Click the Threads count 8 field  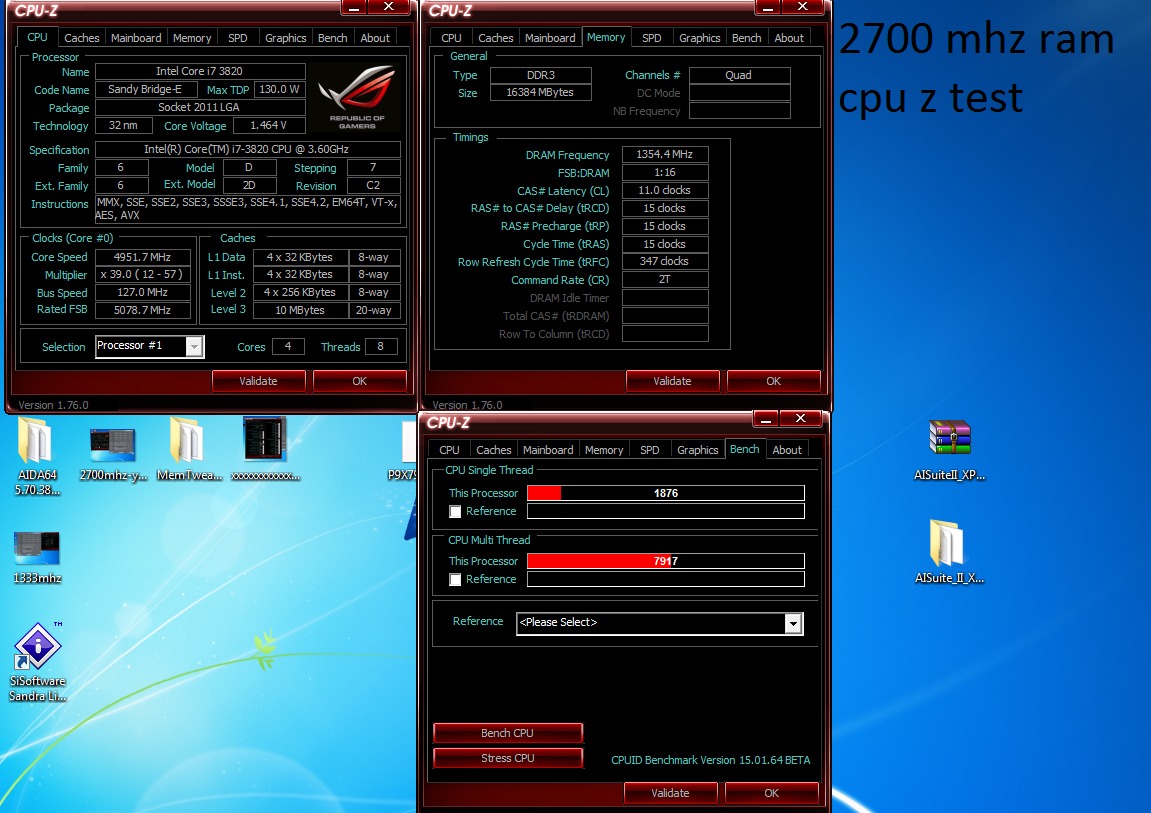tap(380, 346)
